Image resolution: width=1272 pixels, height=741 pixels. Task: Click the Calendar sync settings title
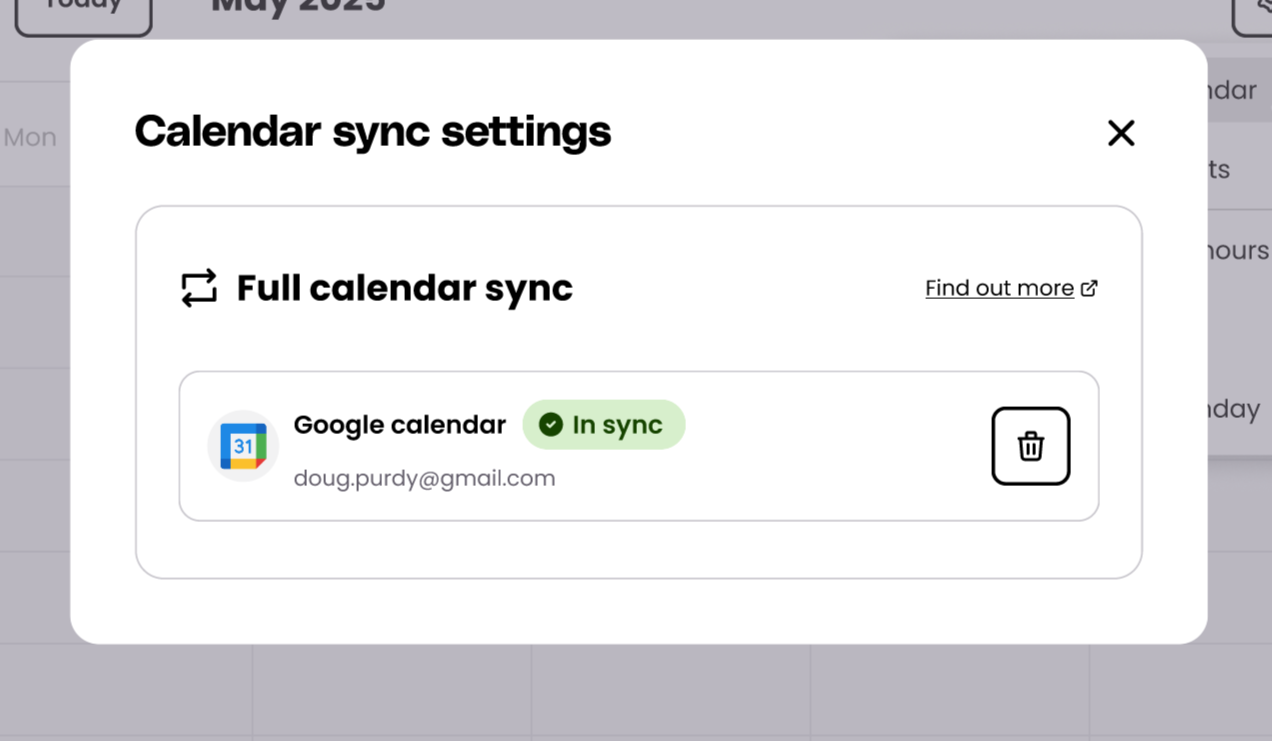pos(372,132)
